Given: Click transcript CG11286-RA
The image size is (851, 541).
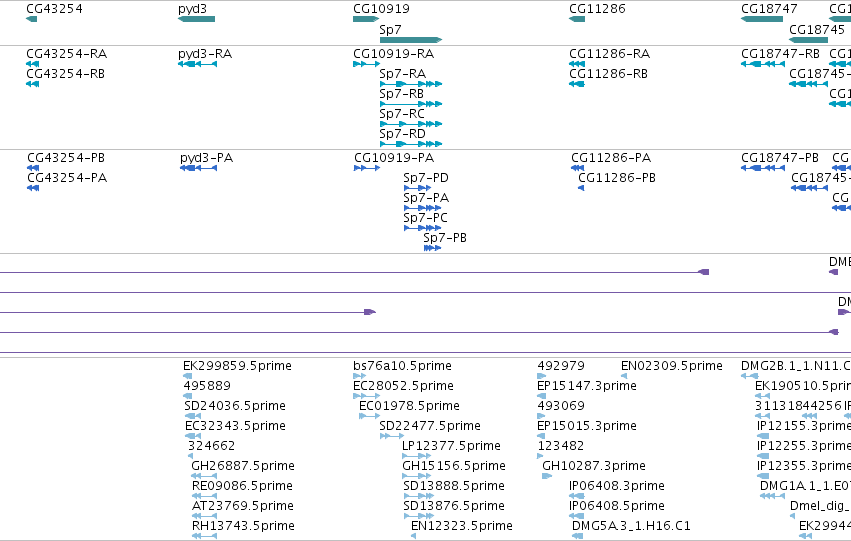Looking at the screenshot, I should (609, 54).
